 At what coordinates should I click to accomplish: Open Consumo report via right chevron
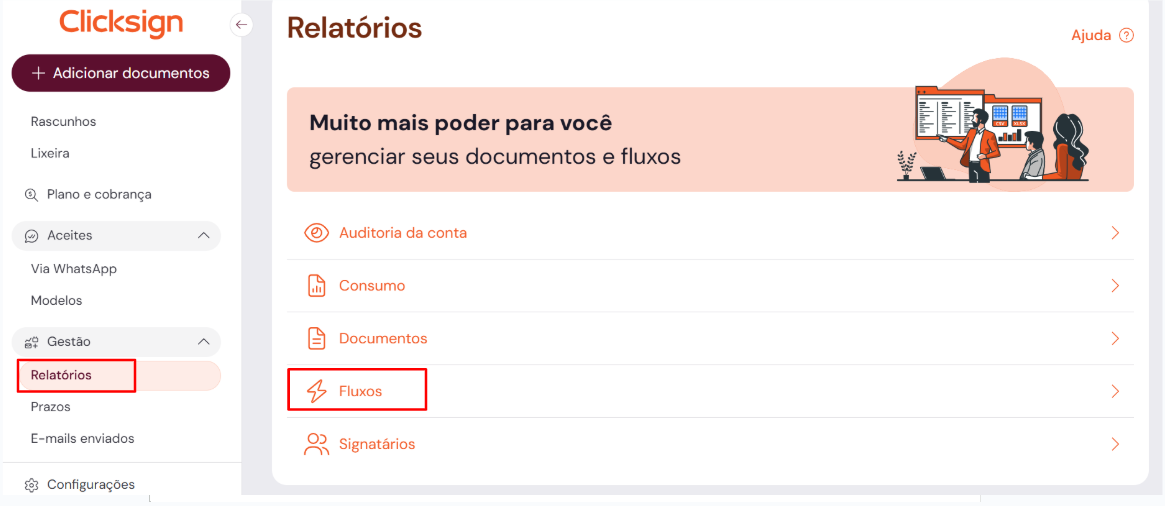1115,286
